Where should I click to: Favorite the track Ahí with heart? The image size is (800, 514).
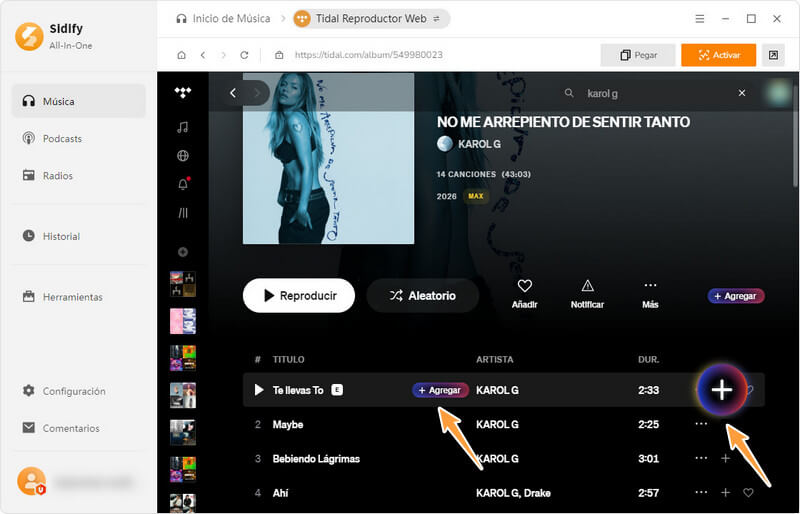pos(748,493)
